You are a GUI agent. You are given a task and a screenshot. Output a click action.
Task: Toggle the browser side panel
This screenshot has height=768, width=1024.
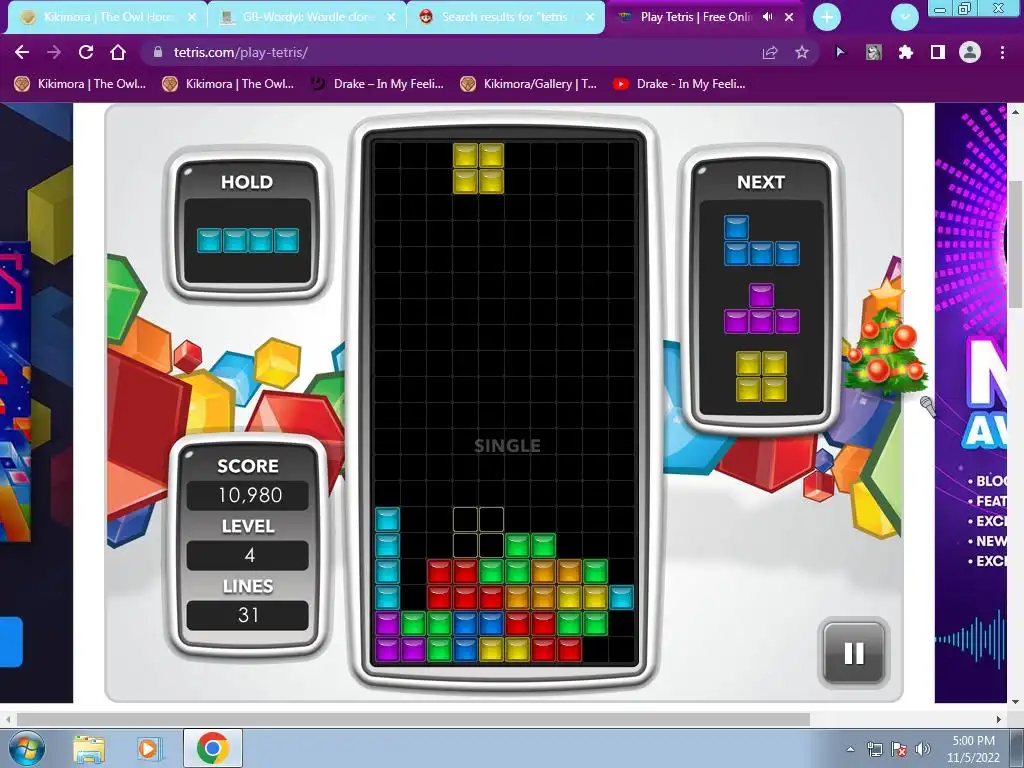click(x=938, y=52)
